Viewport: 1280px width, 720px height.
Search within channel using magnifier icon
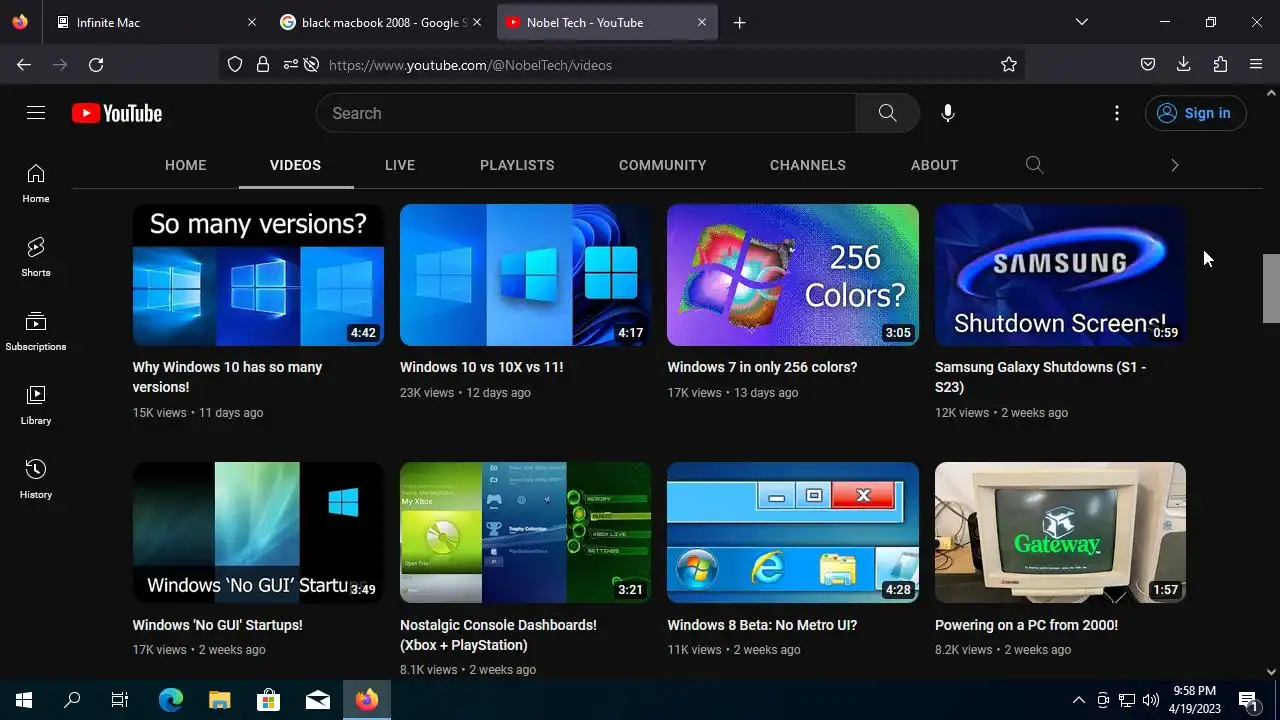1035,165
